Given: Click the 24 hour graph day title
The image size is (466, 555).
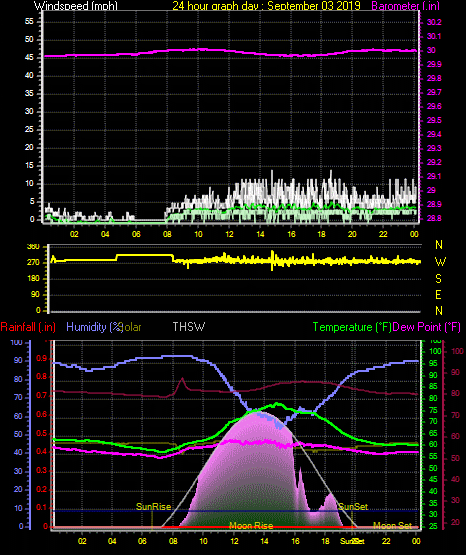Looking at the screenshot, I should click(x=266, y=6).
